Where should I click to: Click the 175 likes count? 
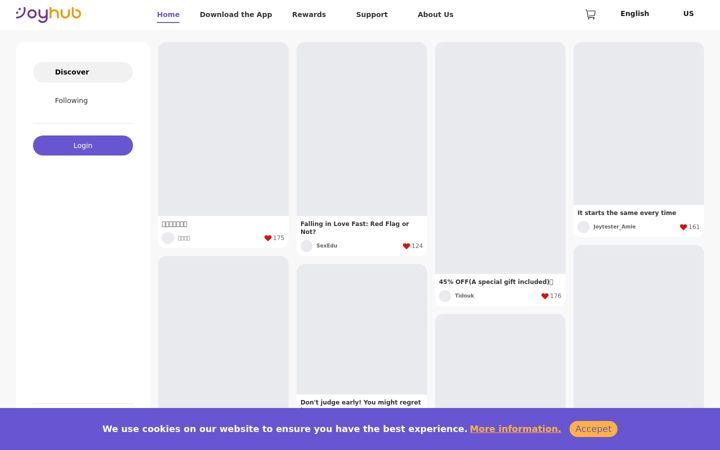coord(279,238)
